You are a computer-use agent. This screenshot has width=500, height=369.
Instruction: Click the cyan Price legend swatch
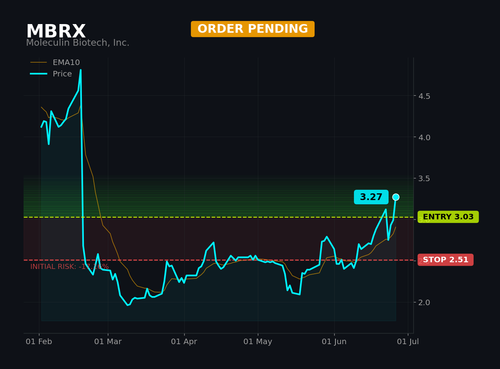38,74
